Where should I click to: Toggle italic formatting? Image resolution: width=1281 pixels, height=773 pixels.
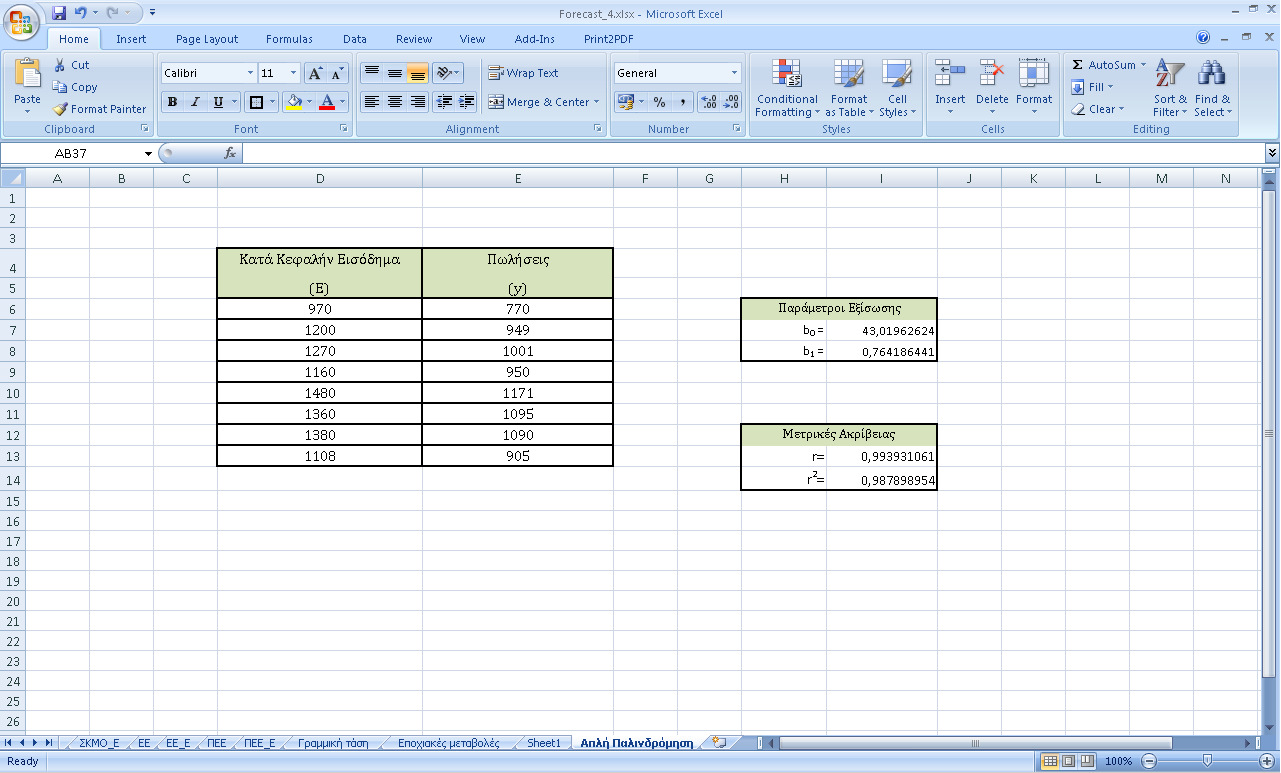[x=195, y=102]
